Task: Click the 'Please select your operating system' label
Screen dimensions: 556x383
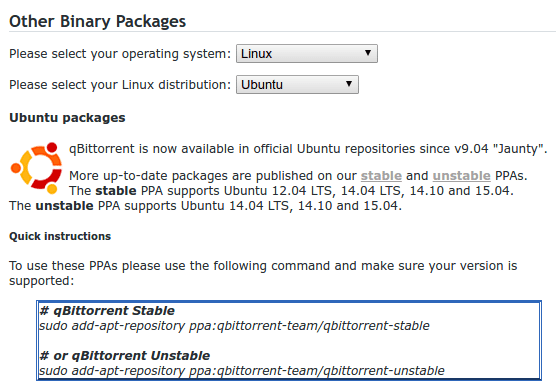Action: 120,54
